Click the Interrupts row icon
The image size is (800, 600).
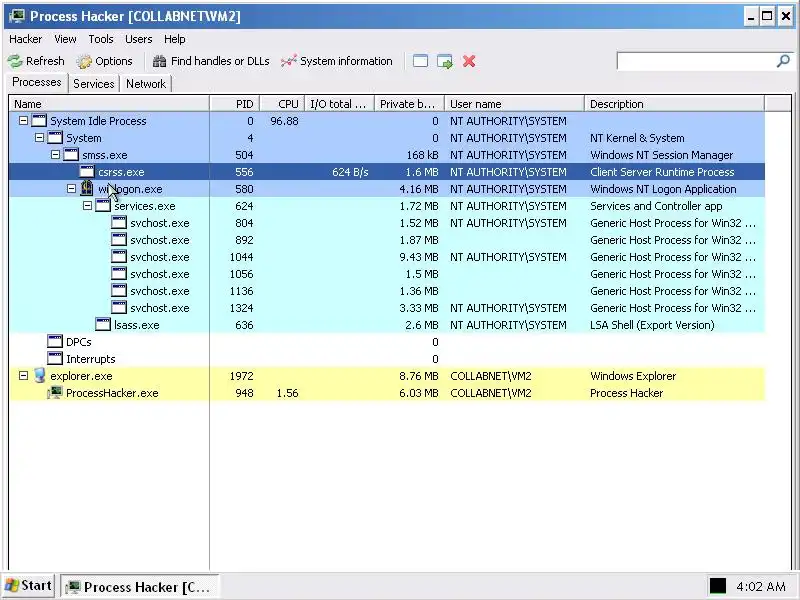pyautogui.click(x=55, y=359)
